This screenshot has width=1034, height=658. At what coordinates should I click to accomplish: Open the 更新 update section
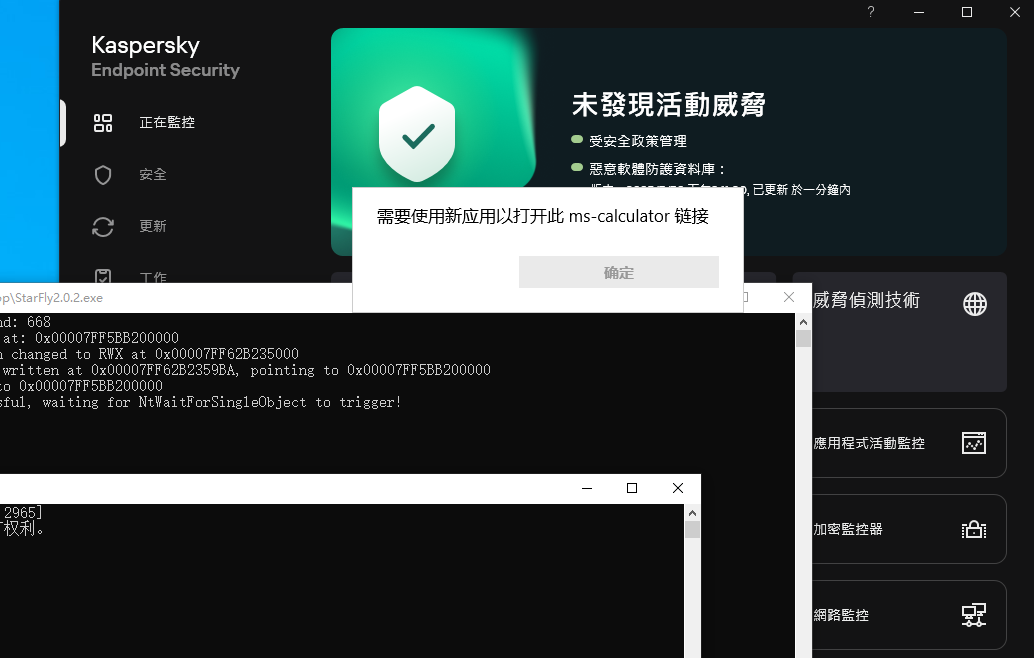[152, 226]
